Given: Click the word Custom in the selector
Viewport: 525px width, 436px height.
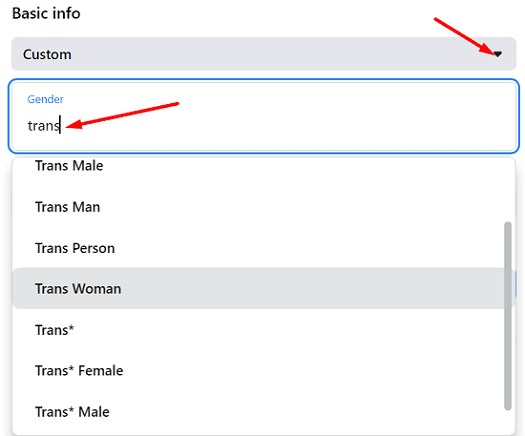Looking at the screenshot, I should click(47, 54).
